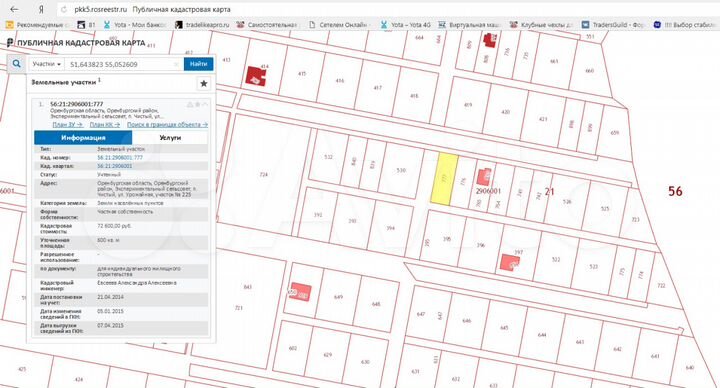This screenshot has width=720, height=388.
Task: Open the "Самостоятельная" bookmark
Action: [267, 25]
